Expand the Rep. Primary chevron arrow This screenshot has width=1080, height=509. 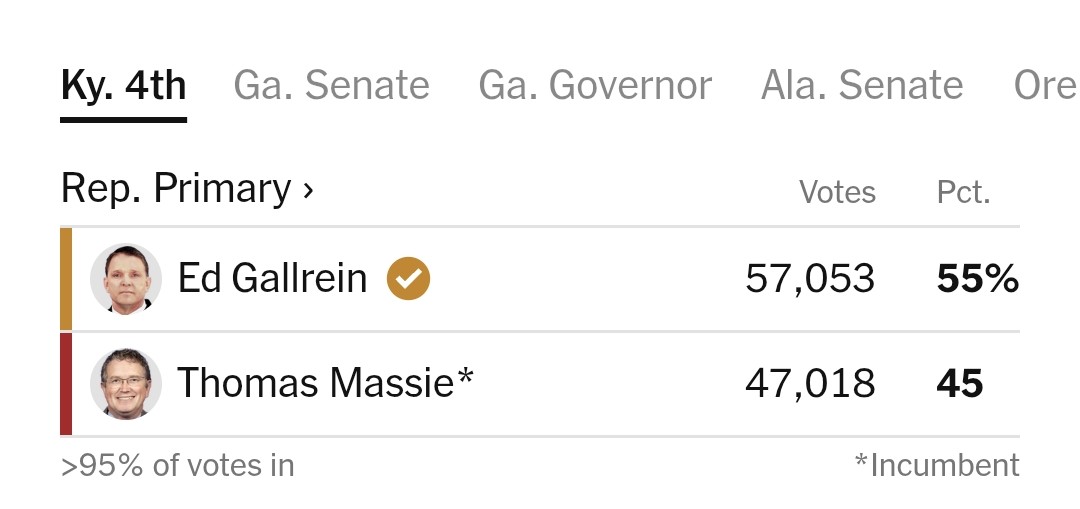309,189
